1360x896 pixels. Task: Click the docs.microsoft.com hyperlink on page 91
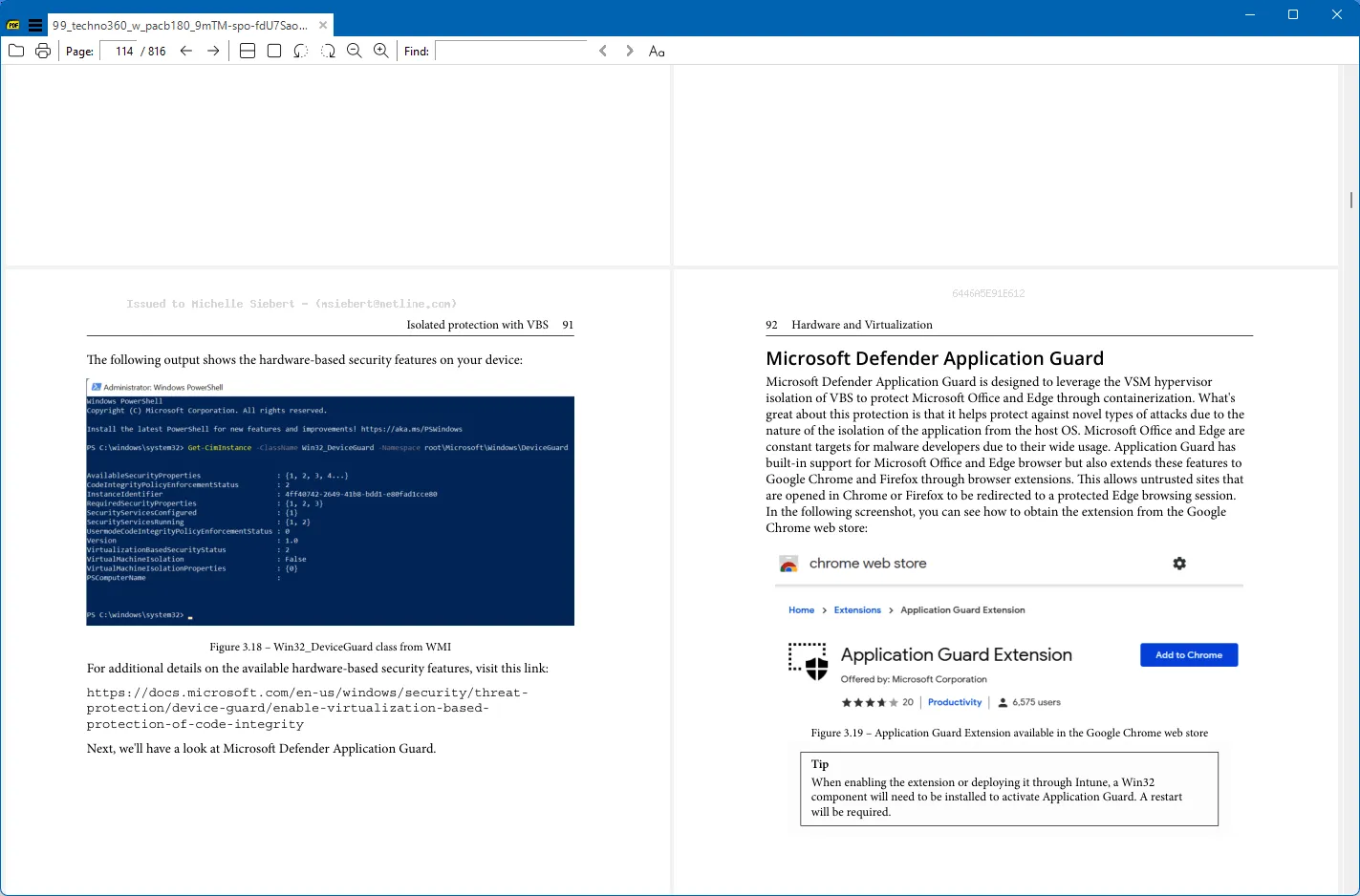307,708
